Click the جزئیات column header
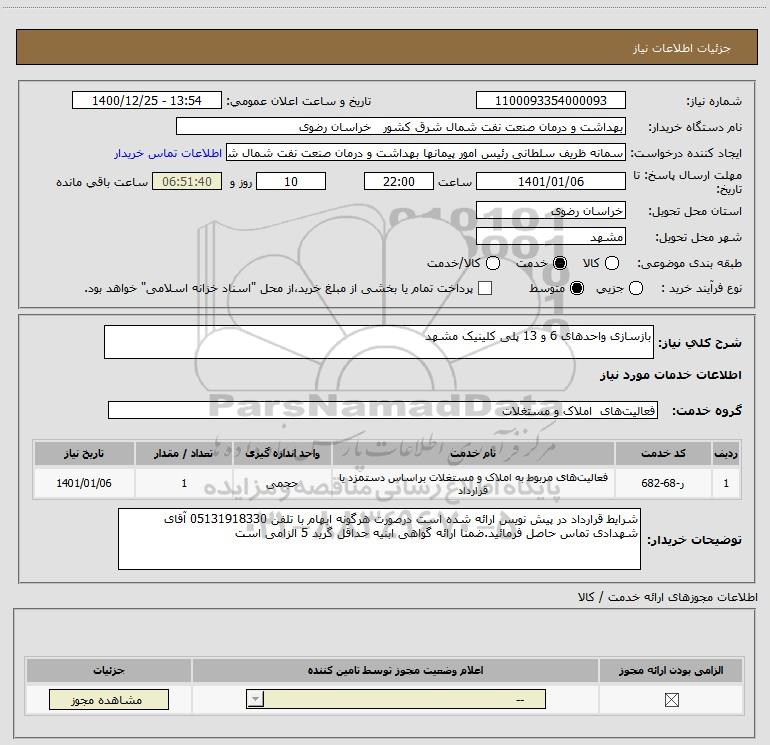 click(x=109, y=670)
